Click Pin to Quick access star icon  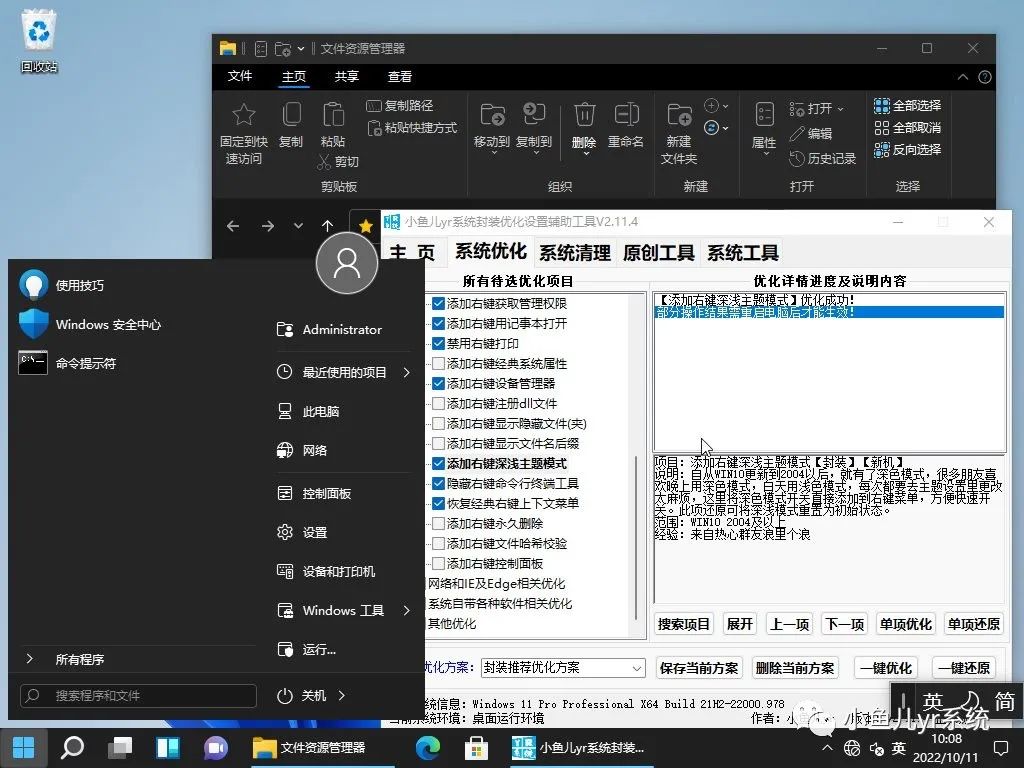(244, 115)
